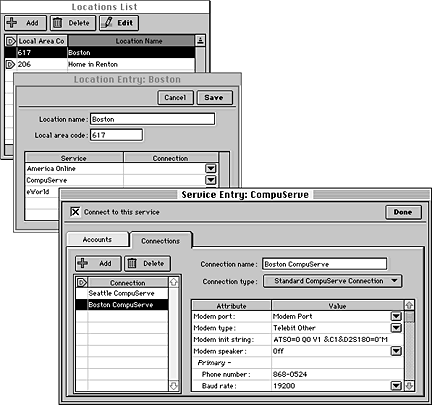Click the marker icon beside the 206 row
Screen dimensions: 432x405
point(11,64)
